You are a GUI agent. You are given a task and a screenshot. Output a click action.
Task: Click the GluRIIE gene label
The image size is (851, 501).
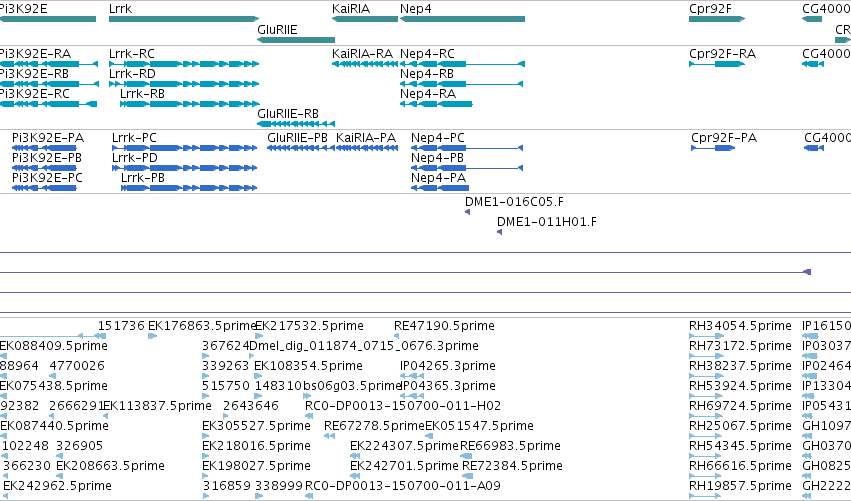(x=277, y=29)
